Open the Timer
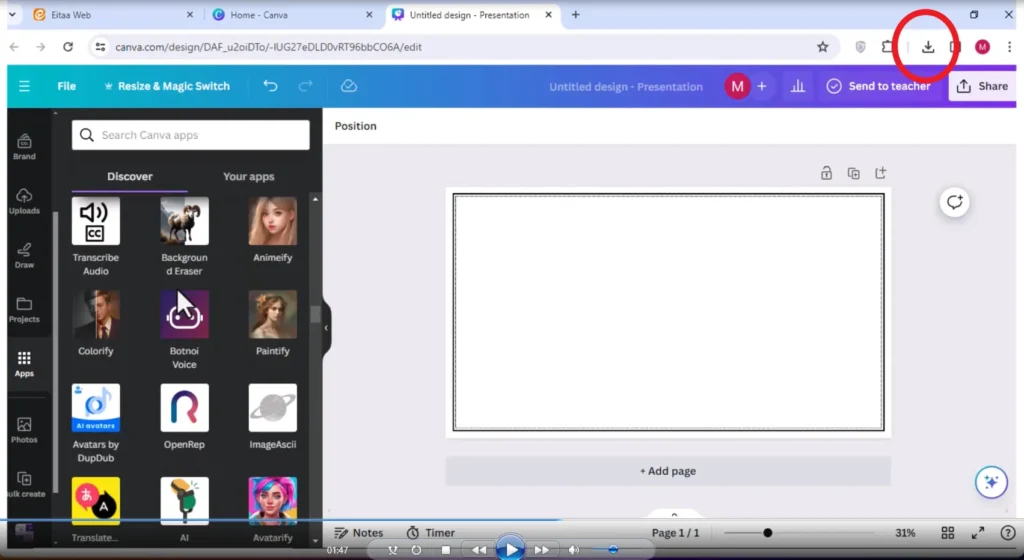This screenshot has height=560, width=1024. [430, 533]
